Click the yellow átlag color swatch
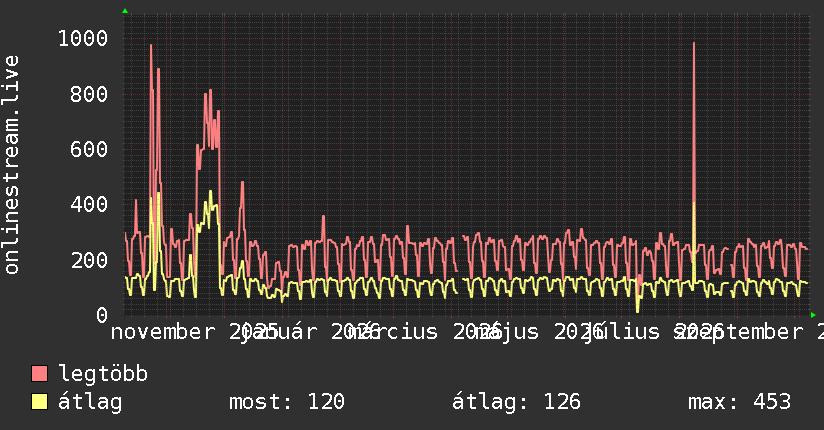824x430 pixels. (39, 402)
